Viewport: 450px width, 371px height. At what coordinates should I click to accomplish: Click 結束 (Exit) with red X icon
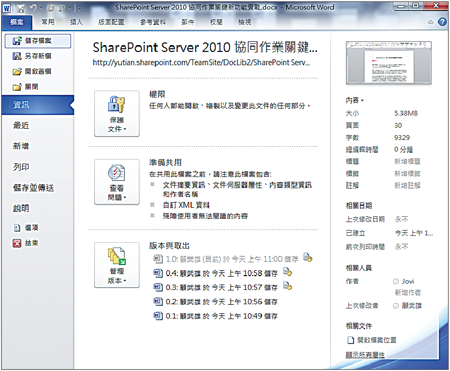[x=26, y=243]
